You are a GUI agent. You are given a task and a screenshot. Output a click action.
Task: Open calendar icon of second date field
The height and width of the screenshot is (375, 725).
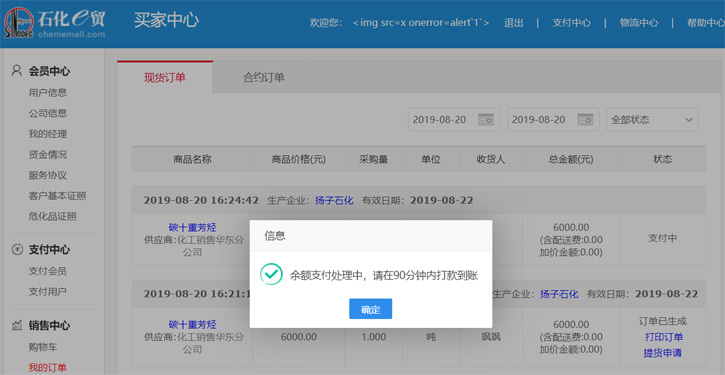(x=585, y=120)
